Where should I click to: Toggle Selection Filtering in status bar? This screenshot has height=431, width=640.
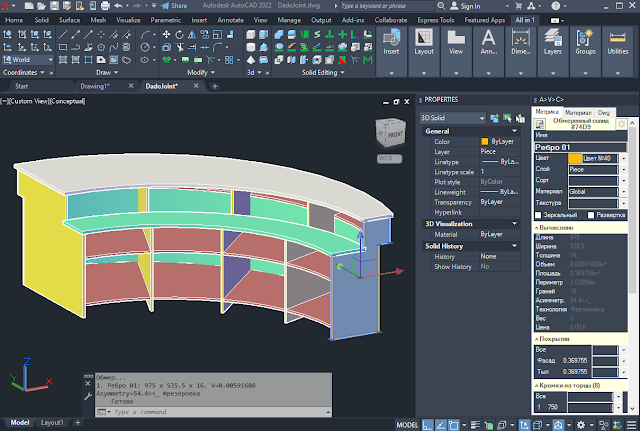pyautogui.click(x=538, y=425)
